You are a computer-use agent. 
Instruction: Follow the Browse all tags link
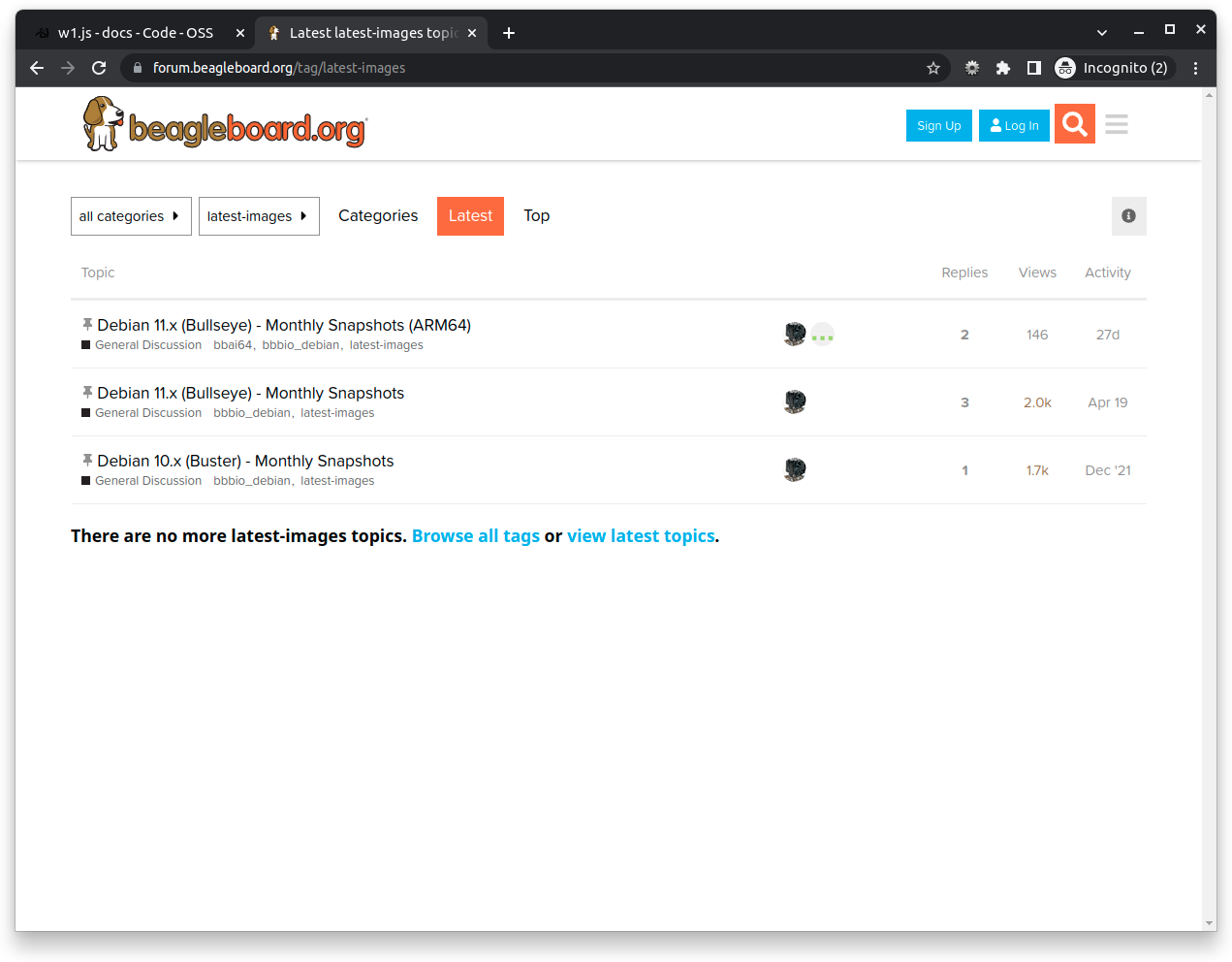475,536
